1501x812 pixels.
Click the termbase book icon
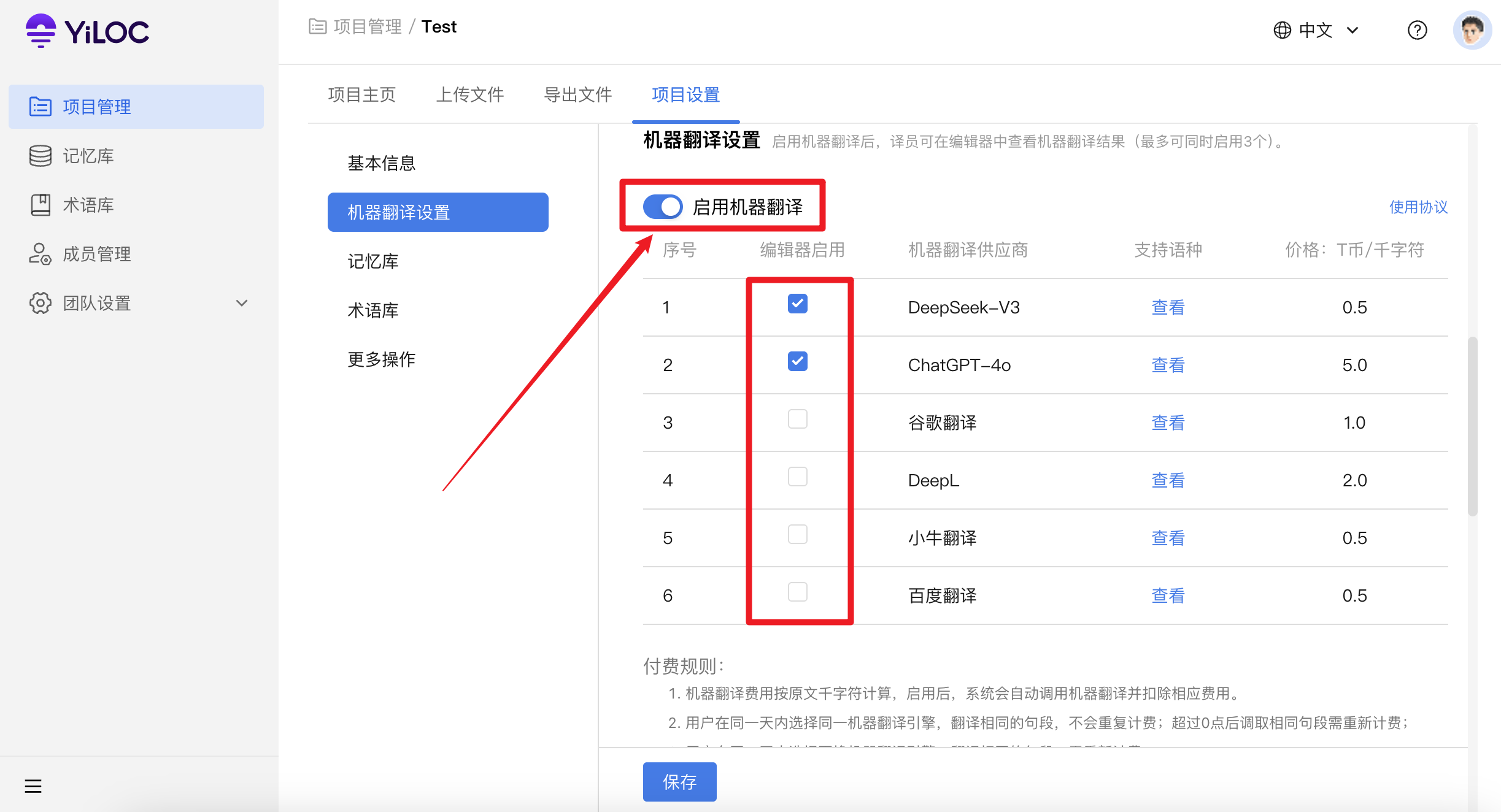[x=41, y=205]
